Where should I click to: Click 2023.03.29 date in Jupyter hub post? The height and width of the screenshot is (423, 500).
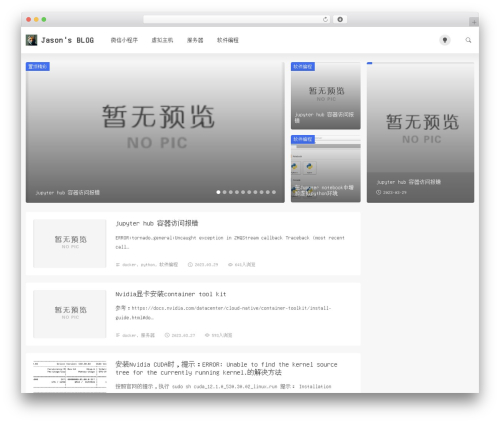(206, 265)
